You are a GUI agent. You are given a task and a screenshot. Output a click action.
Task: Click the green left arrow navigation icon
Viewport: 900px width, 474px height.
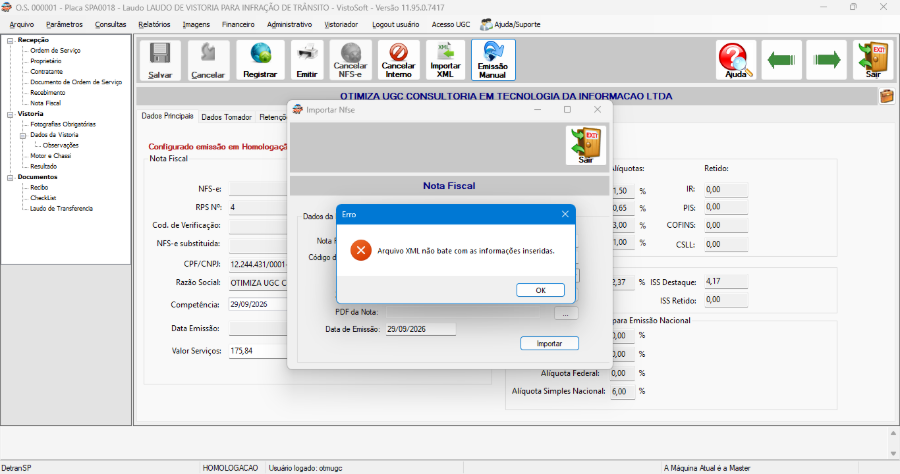tap(781, 60)
